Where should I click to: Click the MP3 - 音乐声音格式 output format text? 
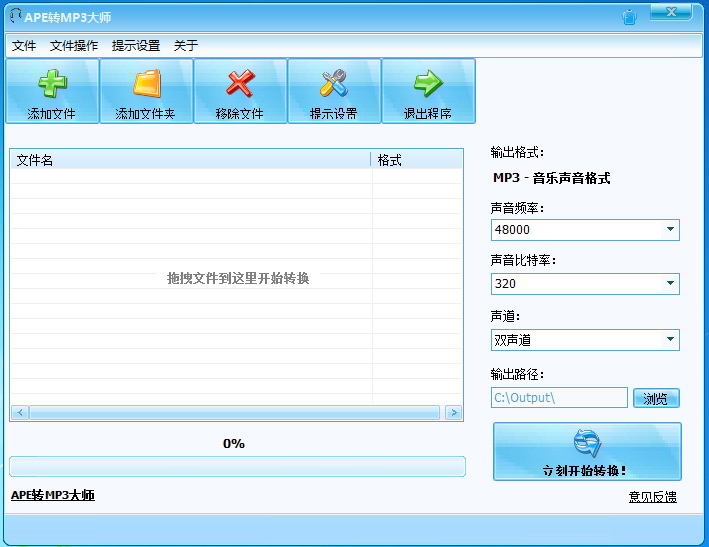click(552, 178)
